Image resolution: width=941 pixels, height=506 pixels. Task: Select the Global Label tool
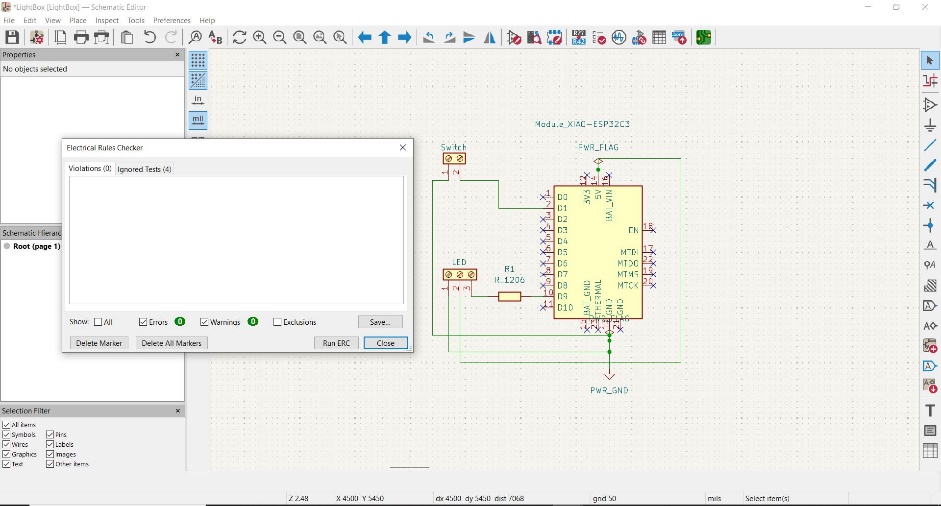click(930, 306)
